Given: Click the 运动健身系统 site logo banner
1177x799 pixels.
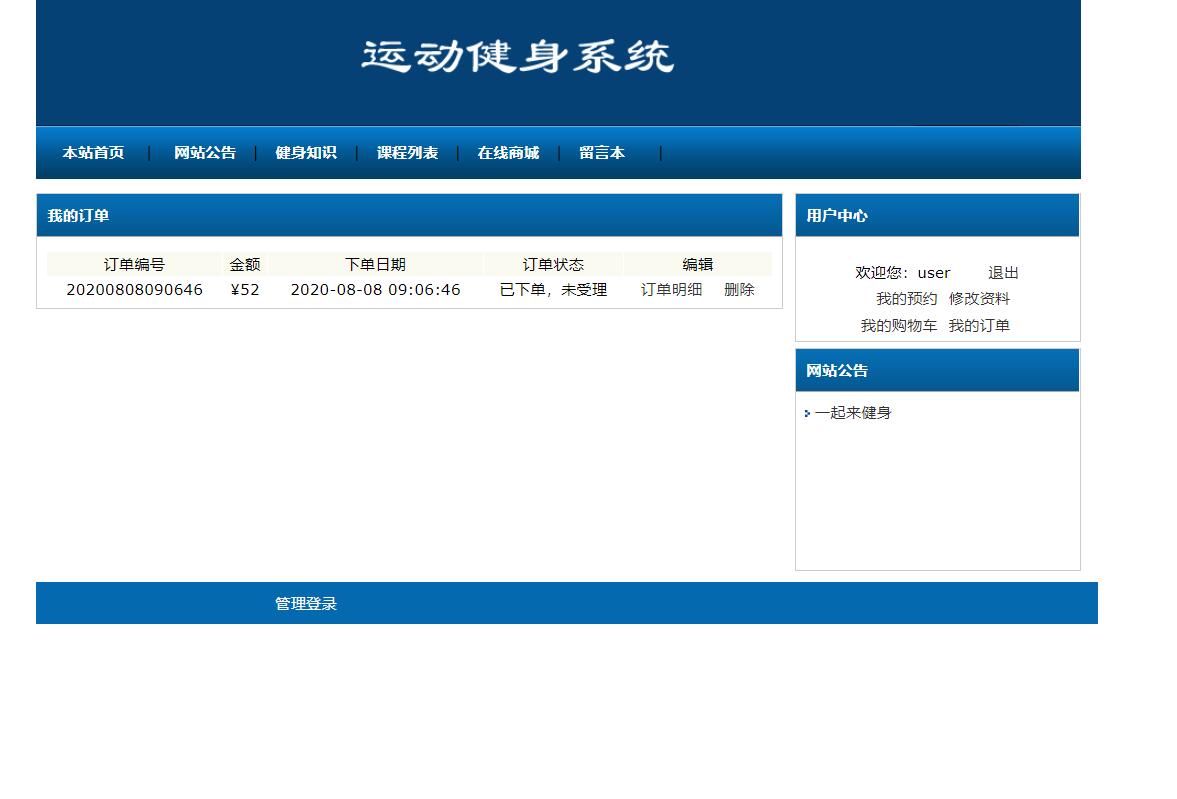Looking at the screenshot, I should pyautogui.click(x=517, y=57).
